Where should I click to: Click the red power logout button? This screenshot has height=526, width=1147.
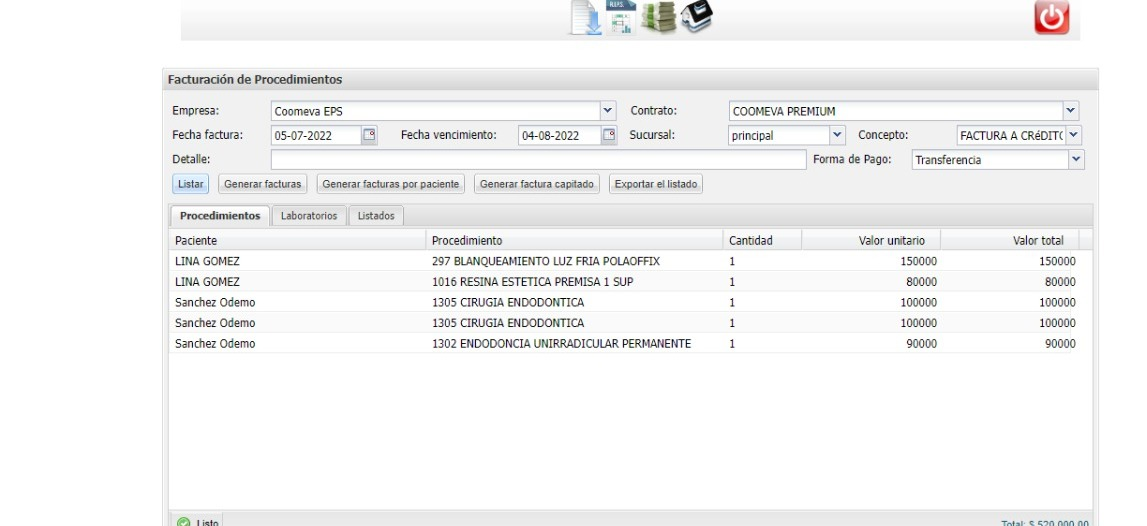pyautogui.click(x=1051, y=17)
